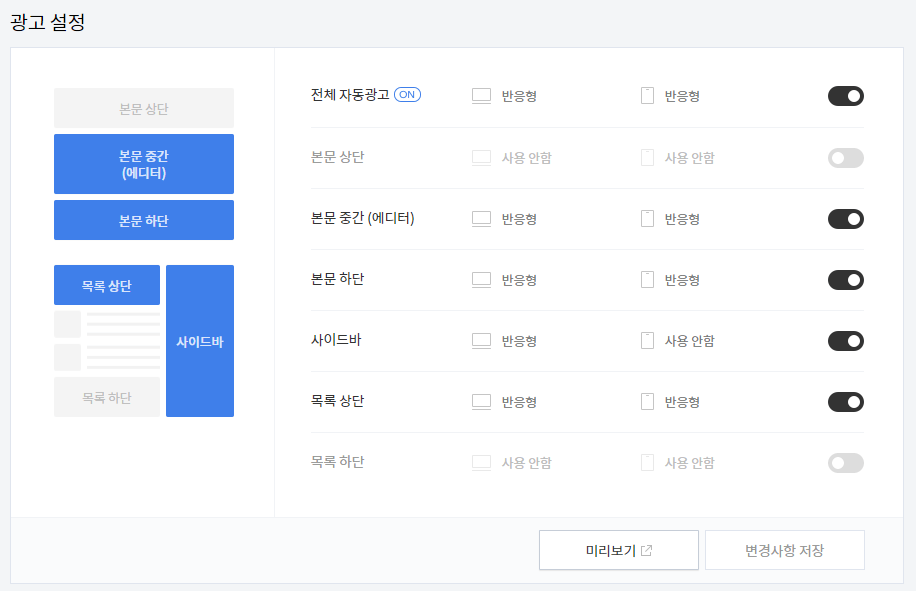
Task: Enable the 목록 하단 ad toggle
Action: (x=845, y=463)
